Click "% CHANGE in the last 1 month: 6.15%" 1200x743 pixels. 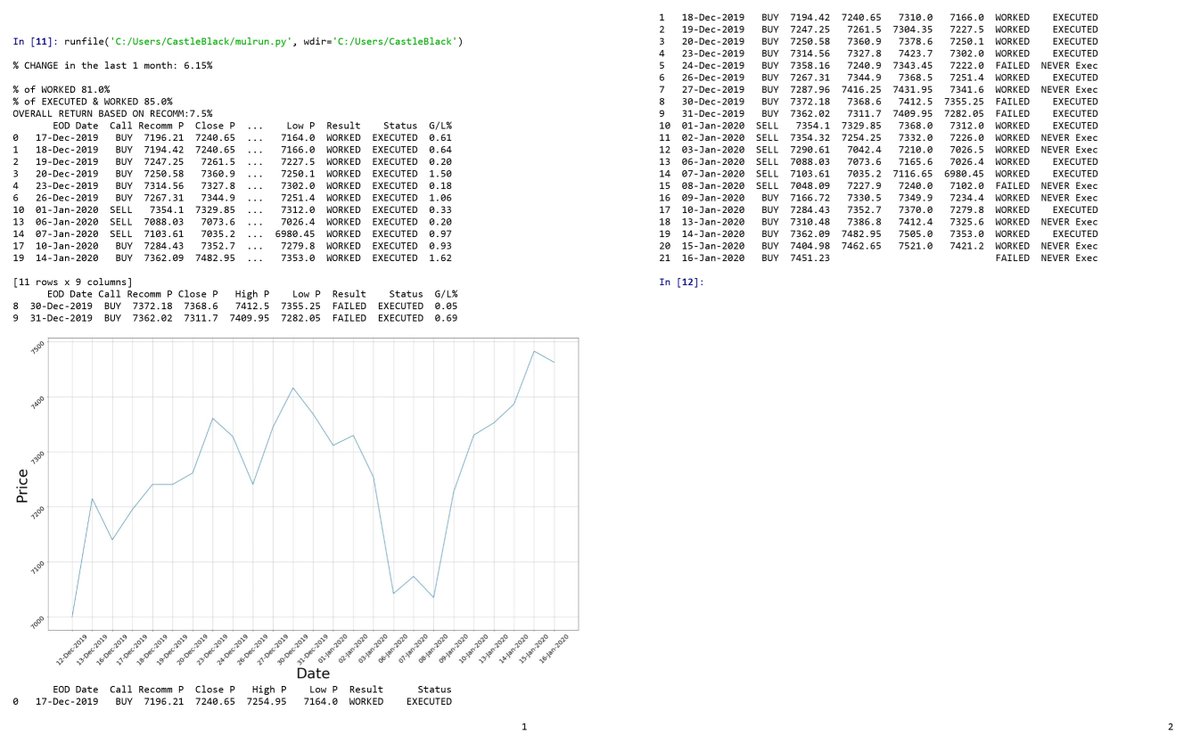(112, 65)
